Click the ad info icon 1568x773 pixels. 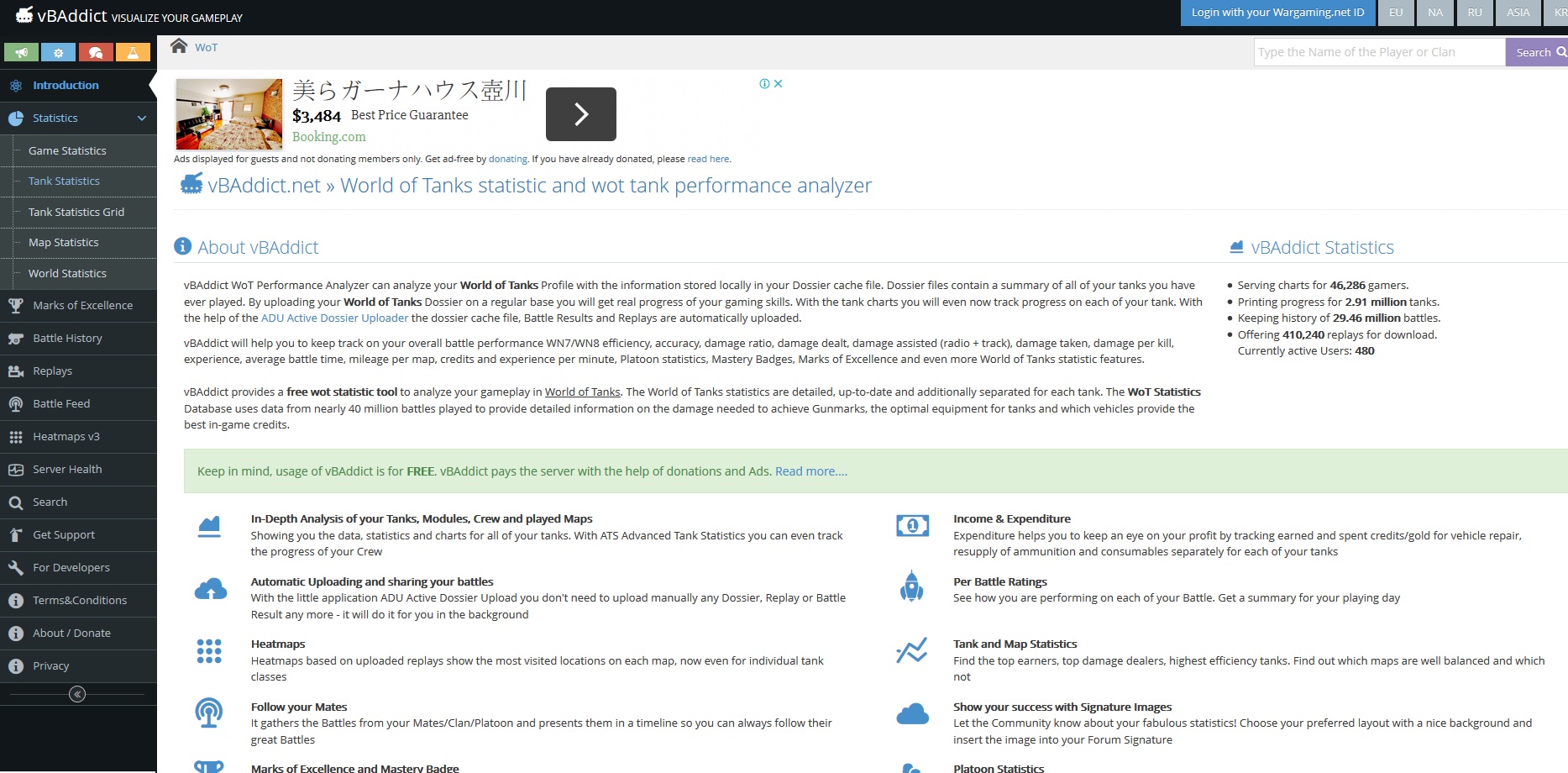click(764, 84)
